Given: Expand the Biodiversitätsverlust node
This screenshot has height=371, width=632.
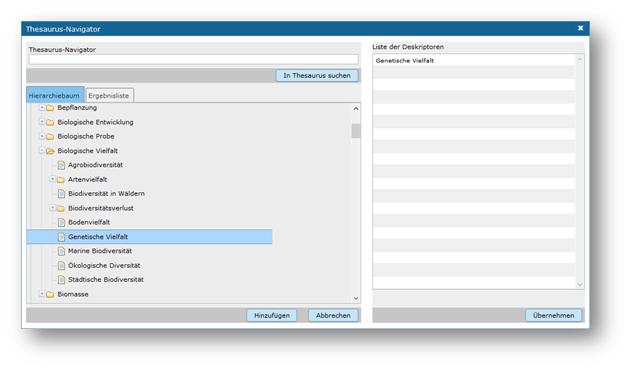Looking at the screenshot, I should (x=52, y=208).
